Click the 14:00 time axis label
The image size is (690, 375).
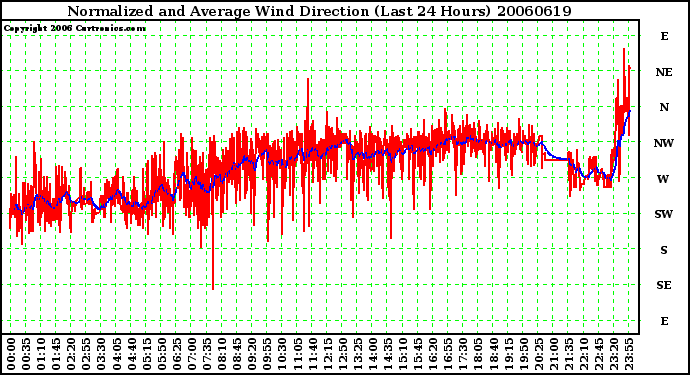373,354
